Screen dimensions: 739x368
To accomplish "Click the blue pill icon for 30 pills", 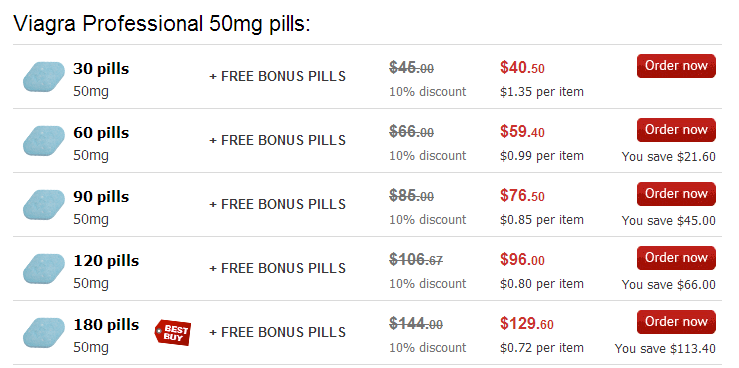I will pos(44,76).
